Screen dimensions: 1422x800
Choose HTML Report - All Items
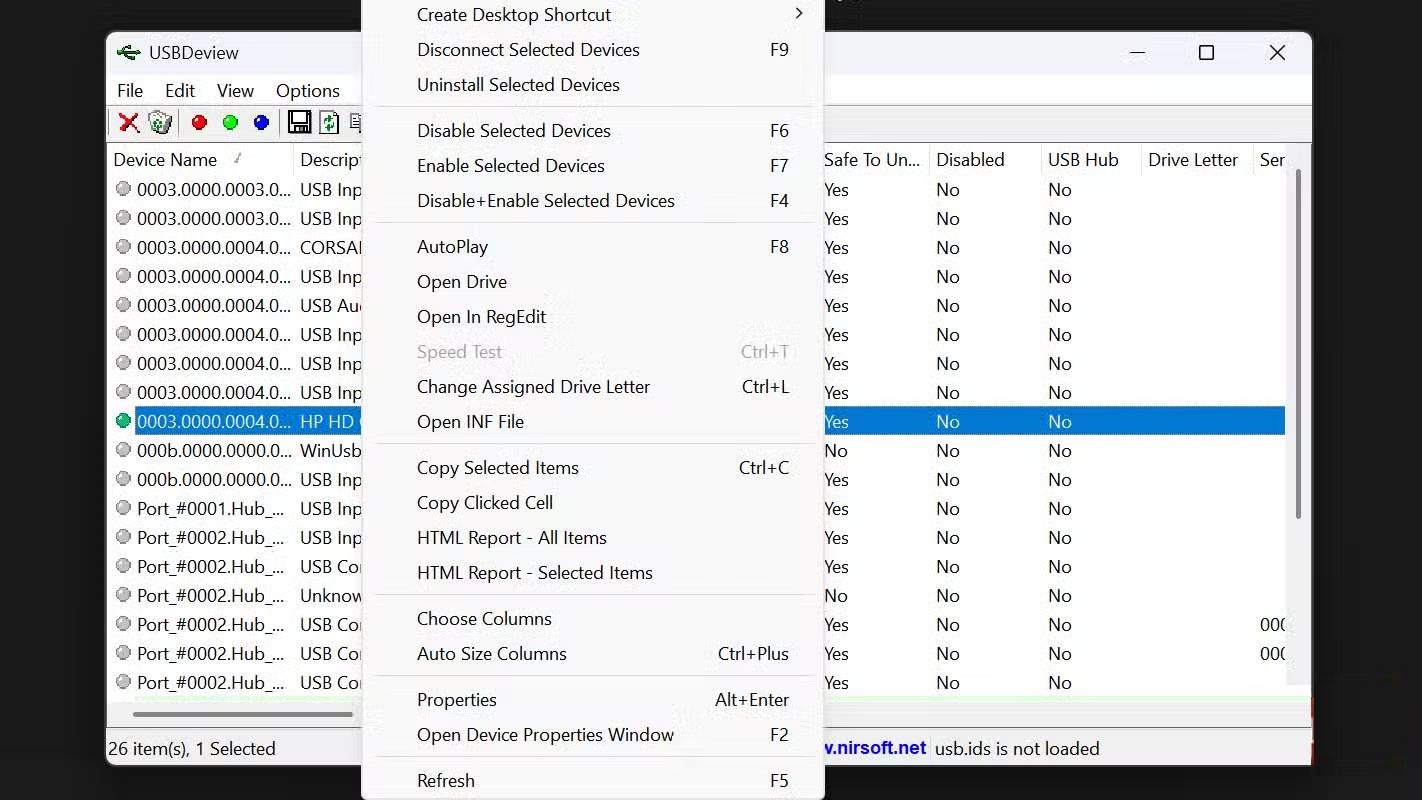pyautogui.click(x=593, y=538)
